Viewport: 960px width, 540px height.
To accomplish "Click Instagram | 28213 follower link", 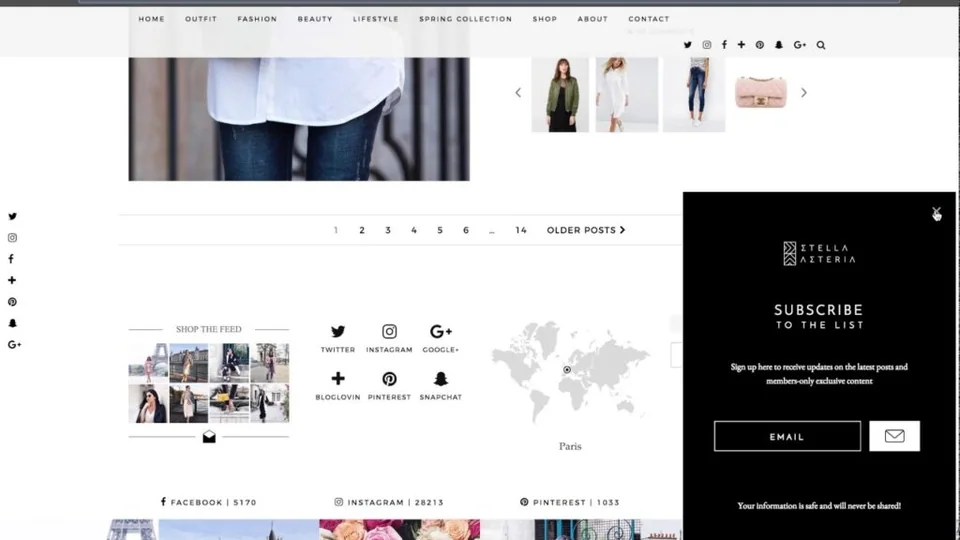I will tap(389, 502).
